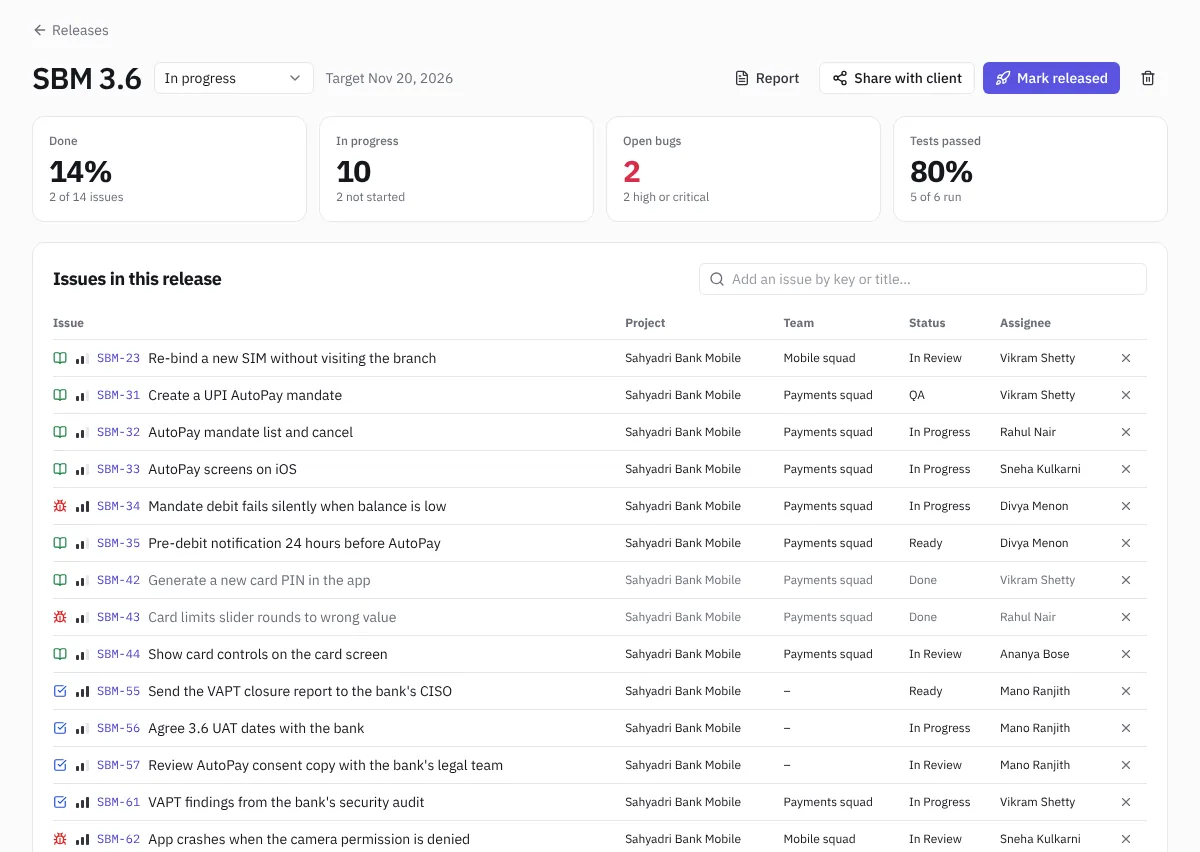Remove SBM-56 with its X button

click(x=1126, y=728)
